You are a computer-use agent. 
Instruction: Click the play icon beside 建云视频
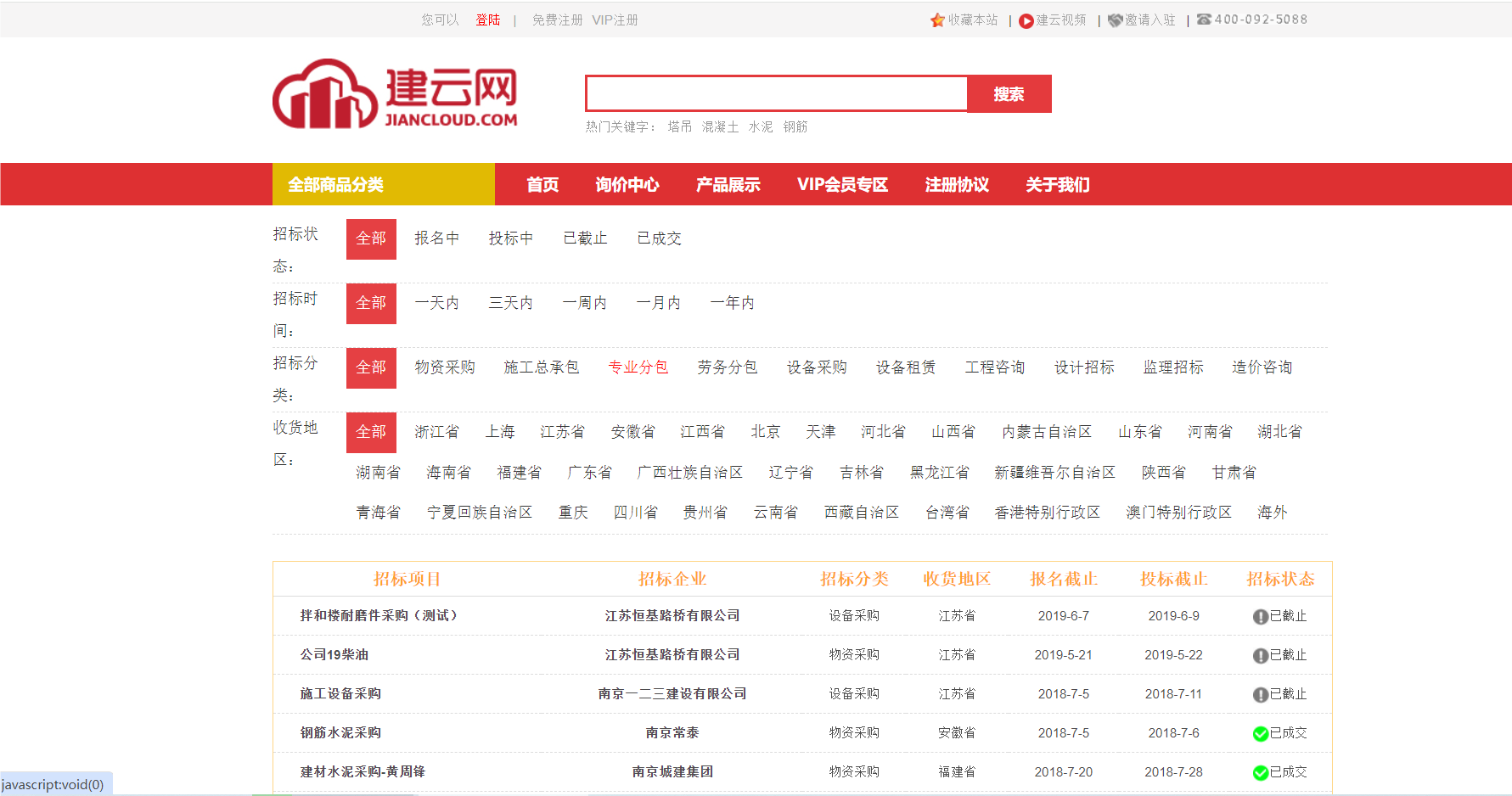(x=1026, y=21)
